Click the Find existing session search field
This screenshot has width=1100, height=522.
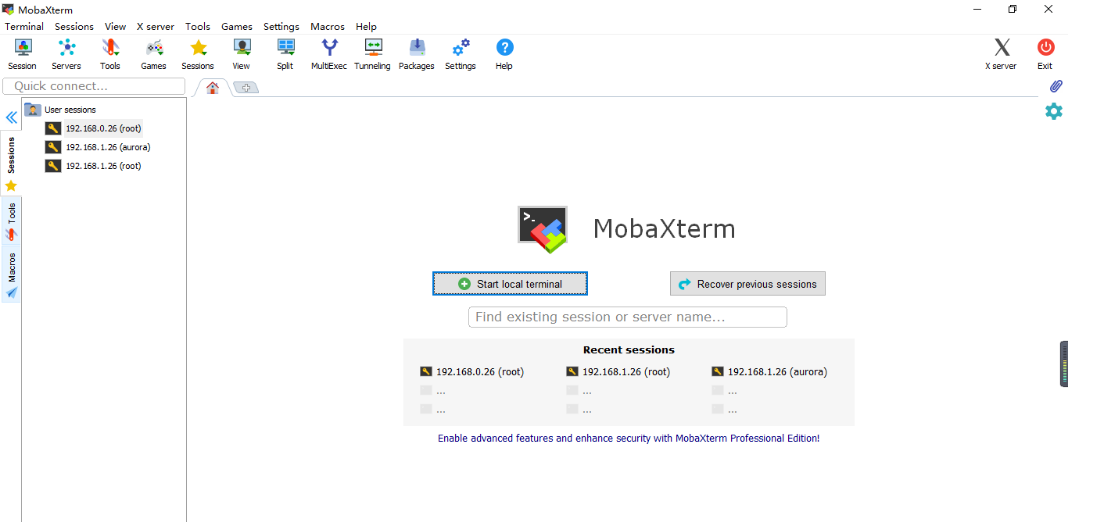(627, 317)
